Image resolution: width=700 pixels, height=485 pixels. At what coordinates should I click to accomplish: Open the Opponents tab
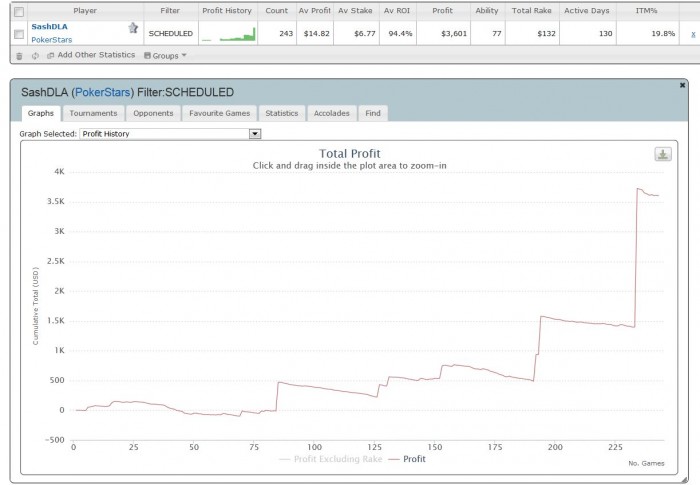(153, 113)
